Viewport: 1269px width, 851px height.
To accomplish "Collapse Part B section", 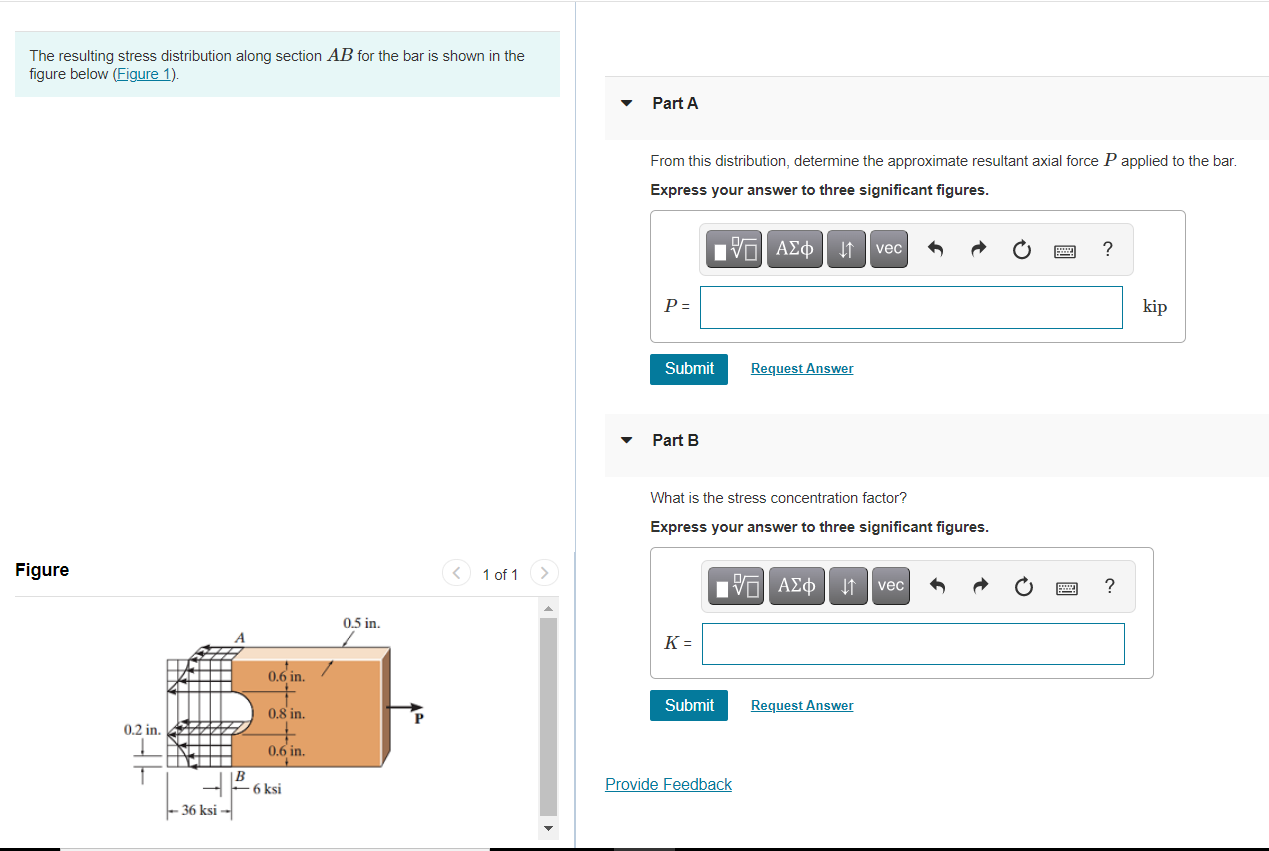I will pyautogui.click(x=627, y=440).
